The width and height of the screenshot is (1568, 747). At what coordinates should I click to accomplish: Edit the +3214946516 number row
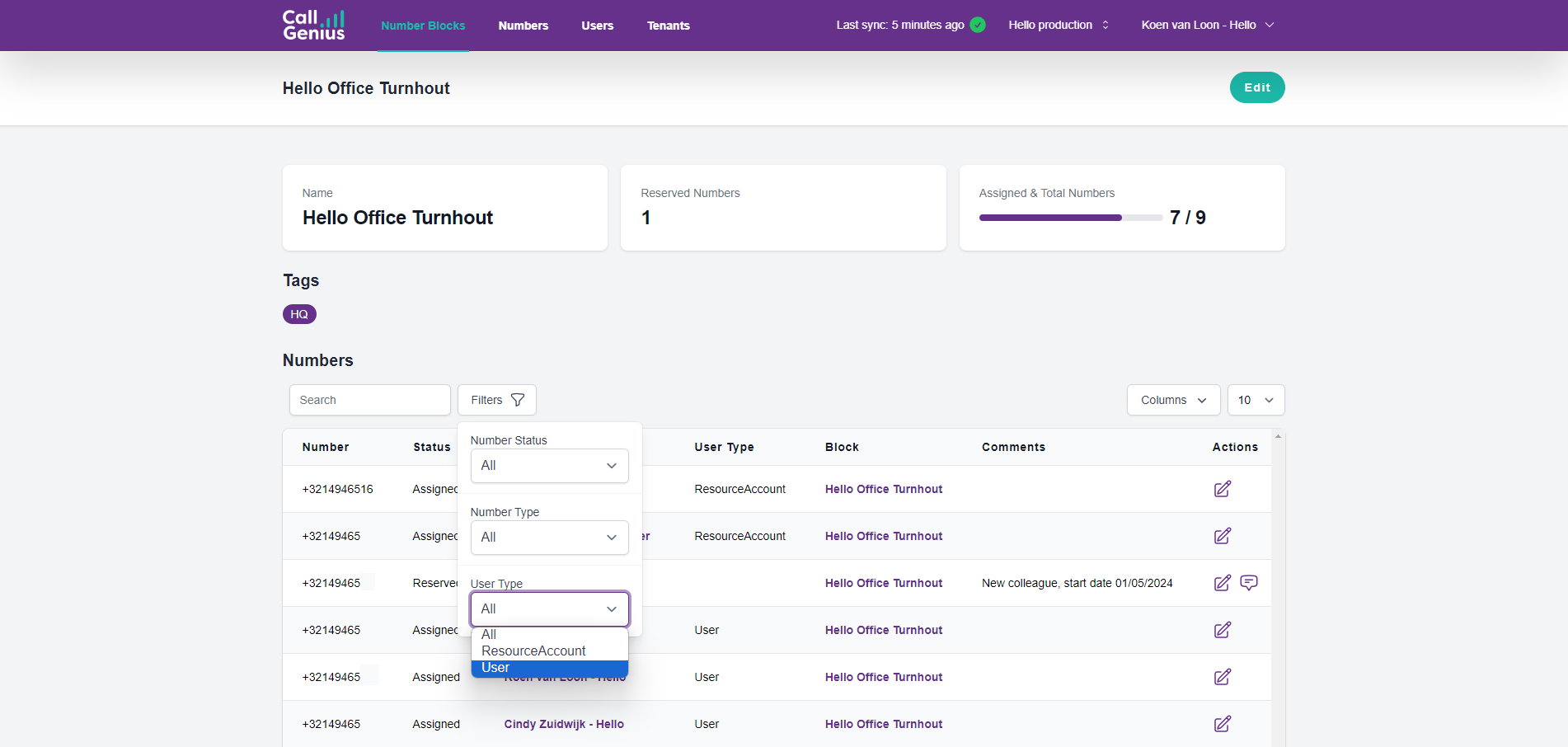tap(1223, 489)
